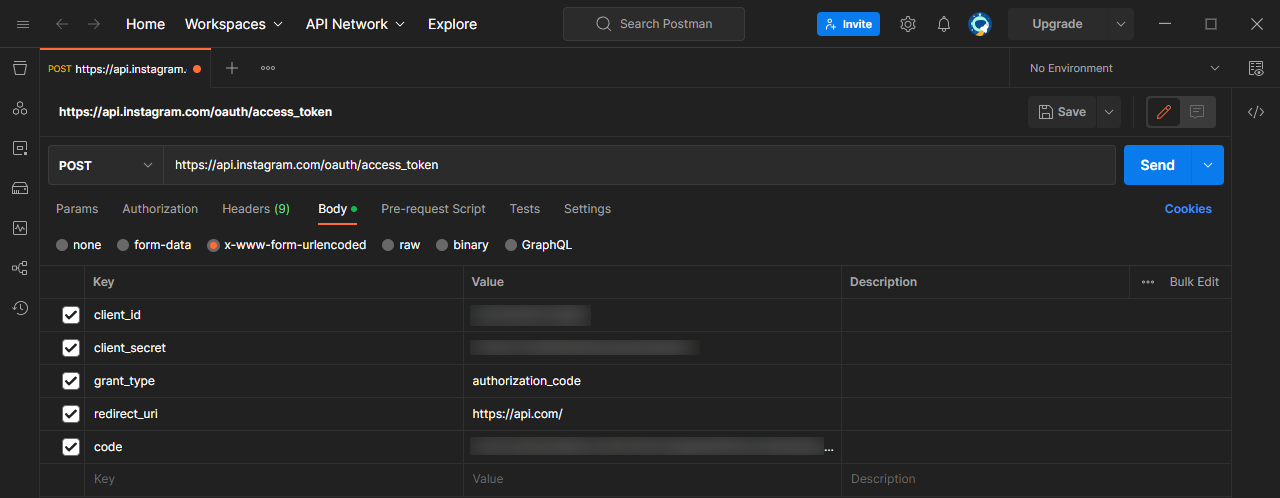This screenshot has height=498, width=1280.
Task: Open Flows in the sidebar
Action: point(20,268)
